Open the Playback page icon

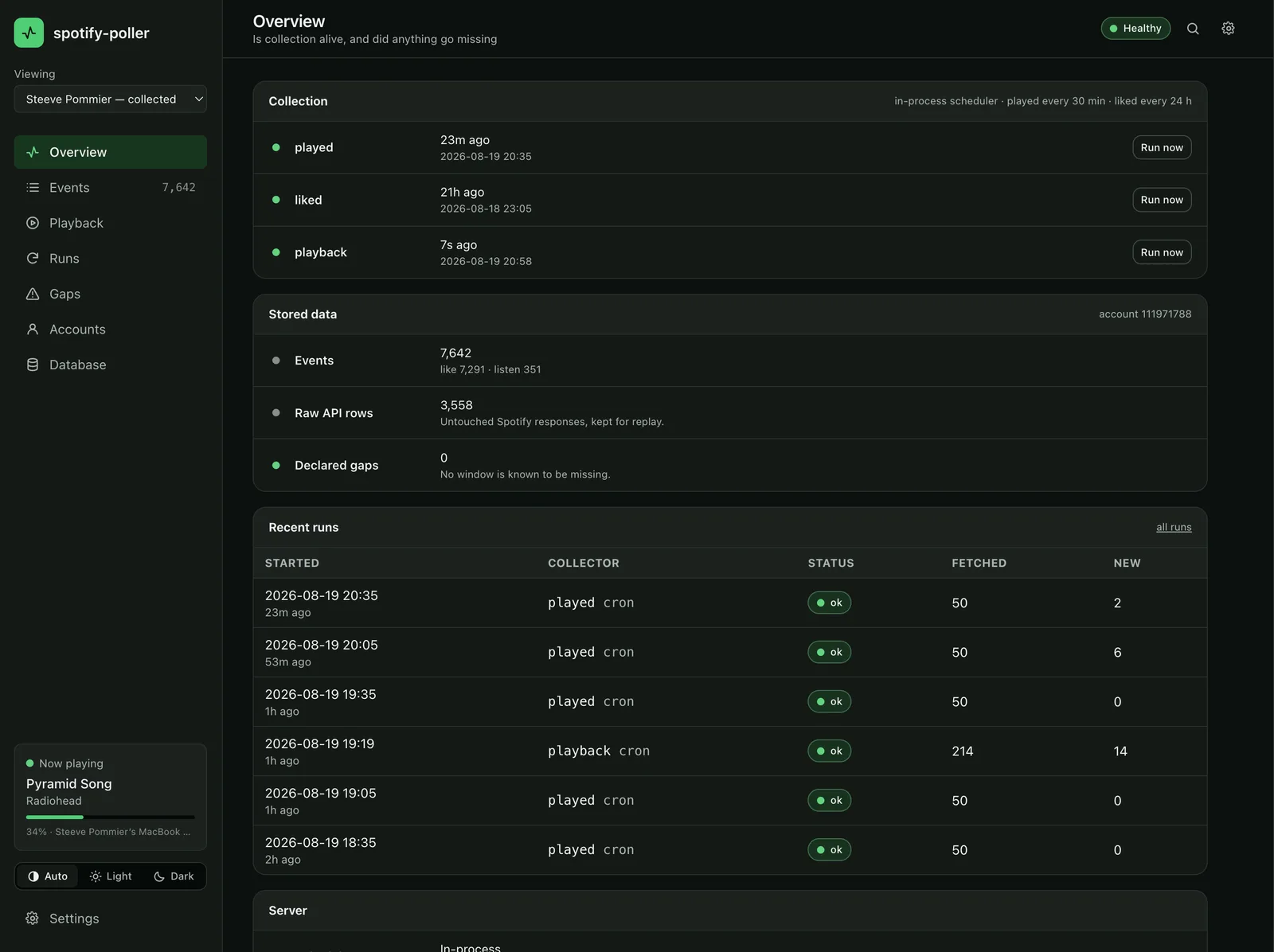point(33,223)
